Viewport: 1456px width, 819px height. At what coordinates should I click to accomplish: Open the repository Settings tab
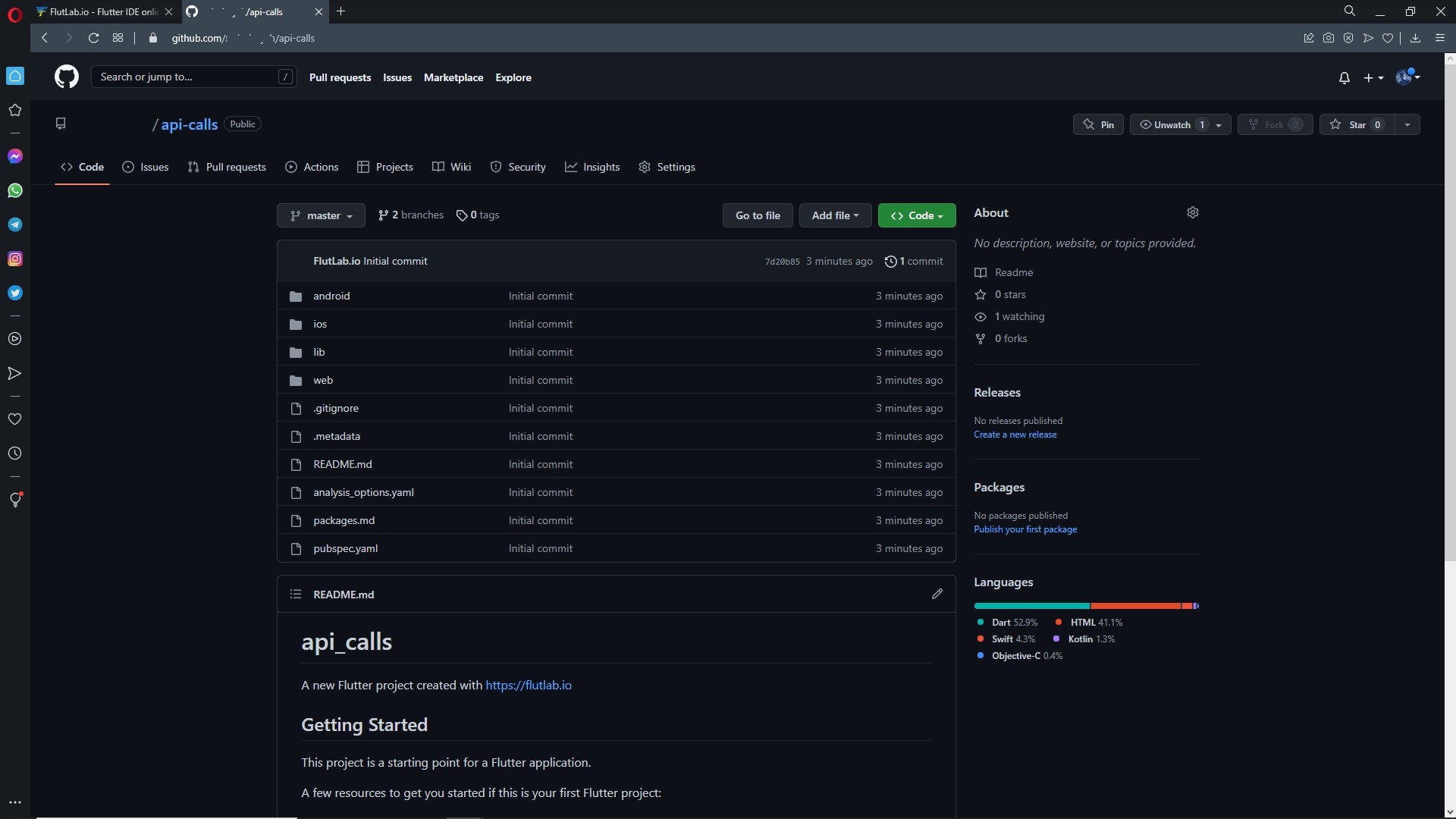(x=667, y=167)
